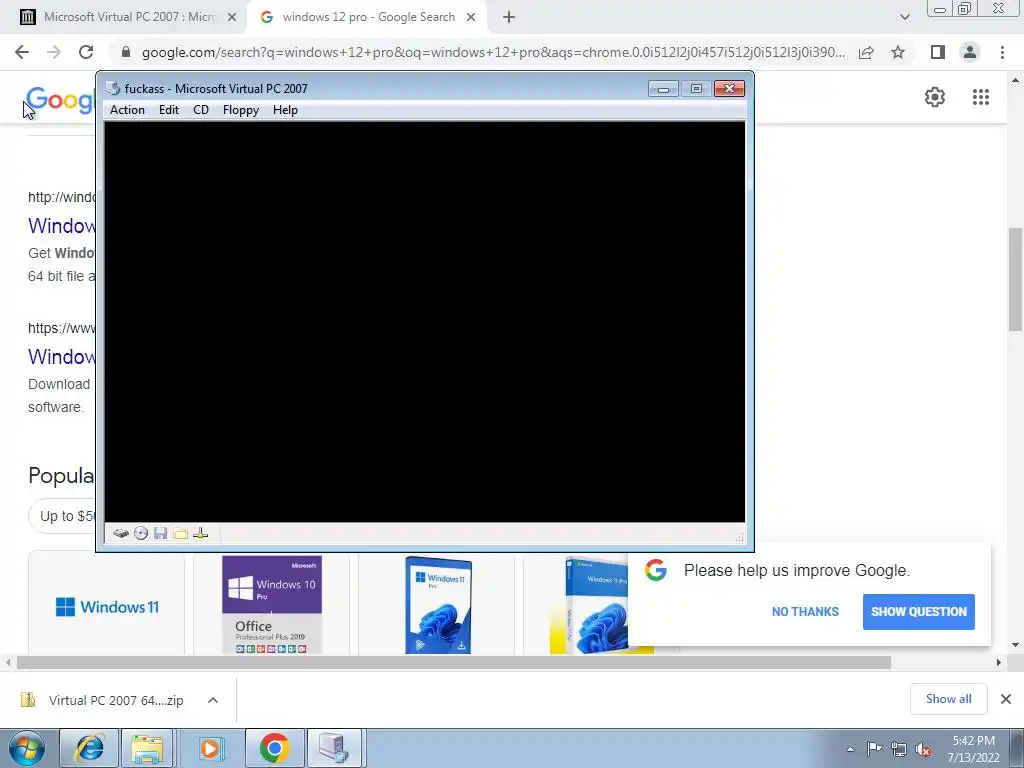1024x768 pixels.
Task: Click the share page icon in address bar
Action: pyautogui.click(x=866, y=52)
